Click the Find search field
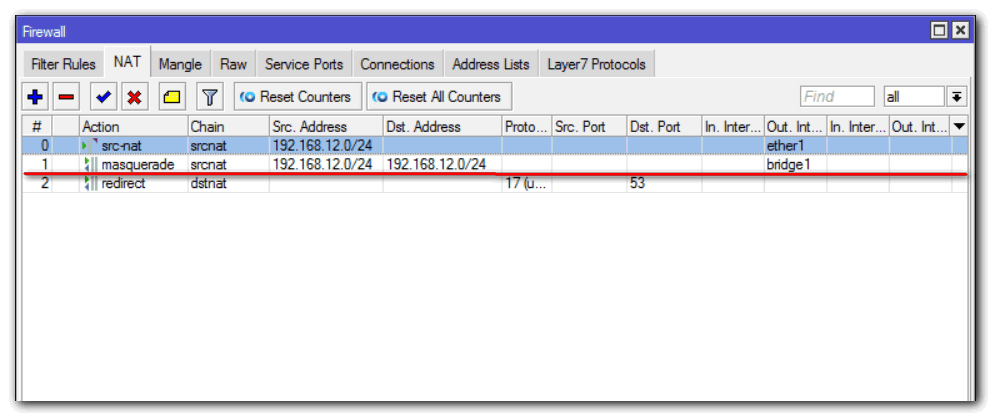 coord(837,97)
